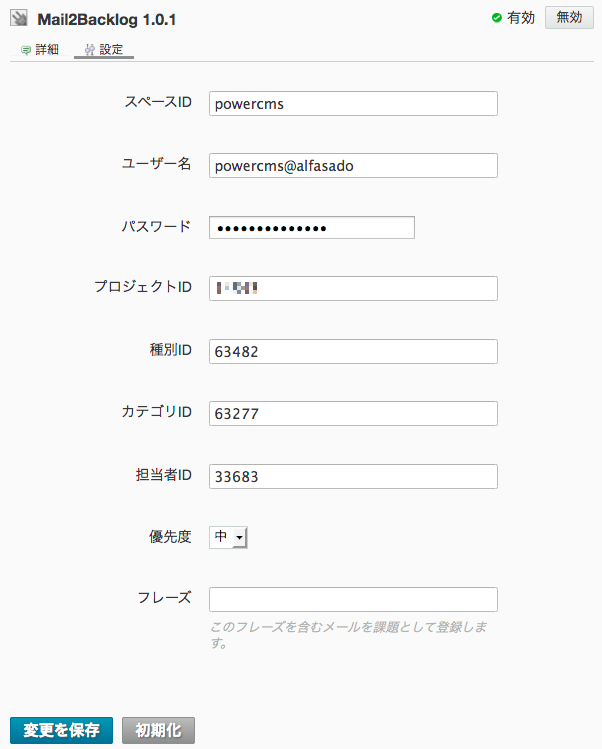Screen dimensions: 602x749
Task: Click the 優先度 dropdown arrow
Action: point(240,538)
